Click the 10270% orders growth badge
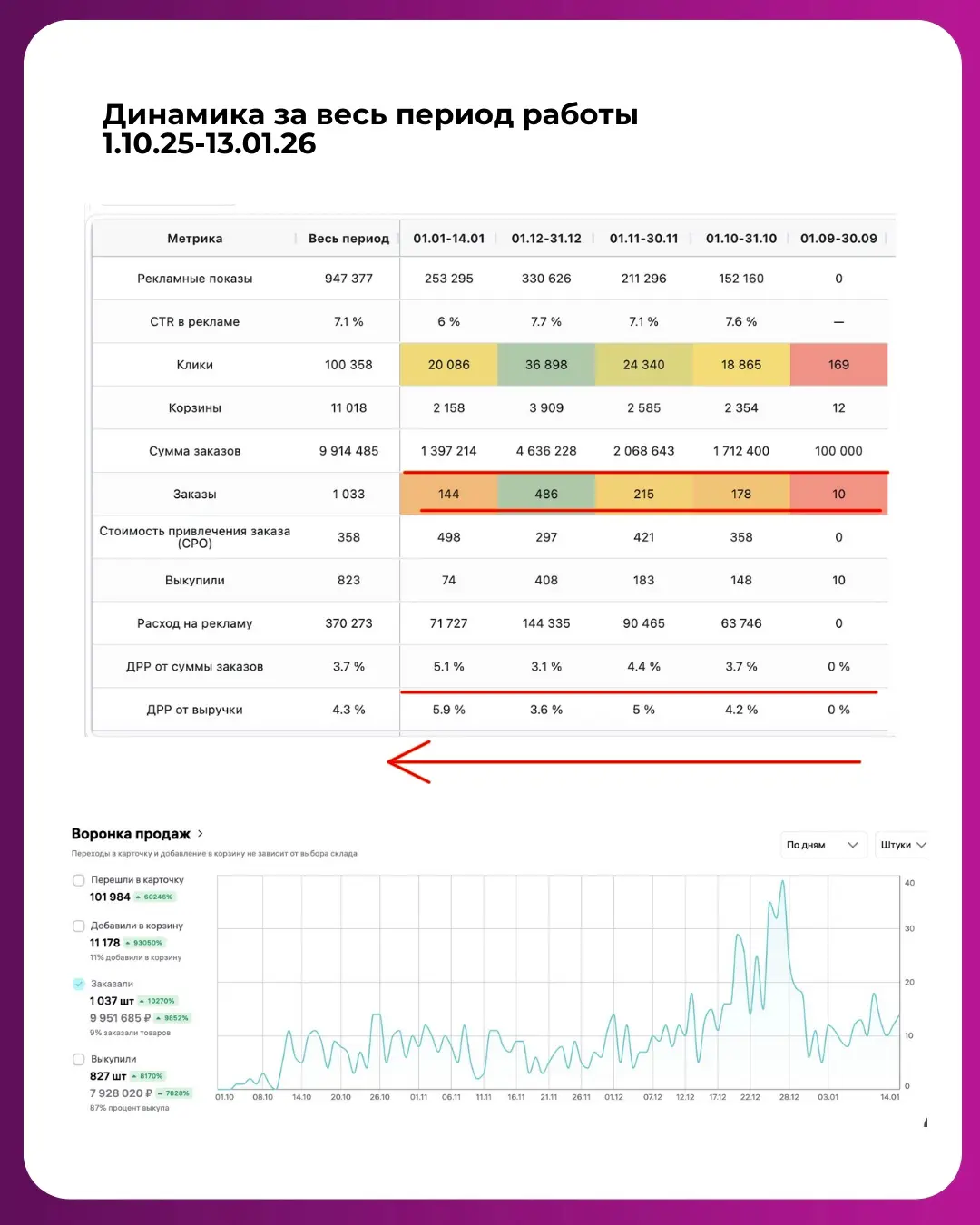The height and width of the screenshot is (1225, 980). coord(158,1001)
